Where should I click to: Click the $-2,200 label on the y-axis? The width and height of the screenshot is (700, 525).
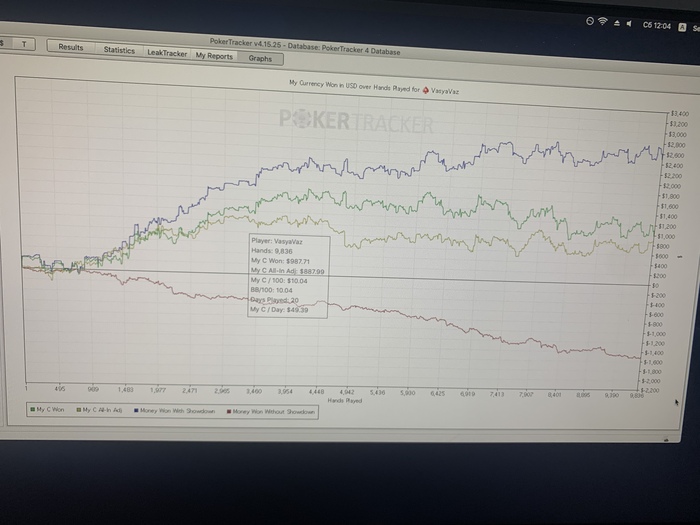click(x=651, y=390)
